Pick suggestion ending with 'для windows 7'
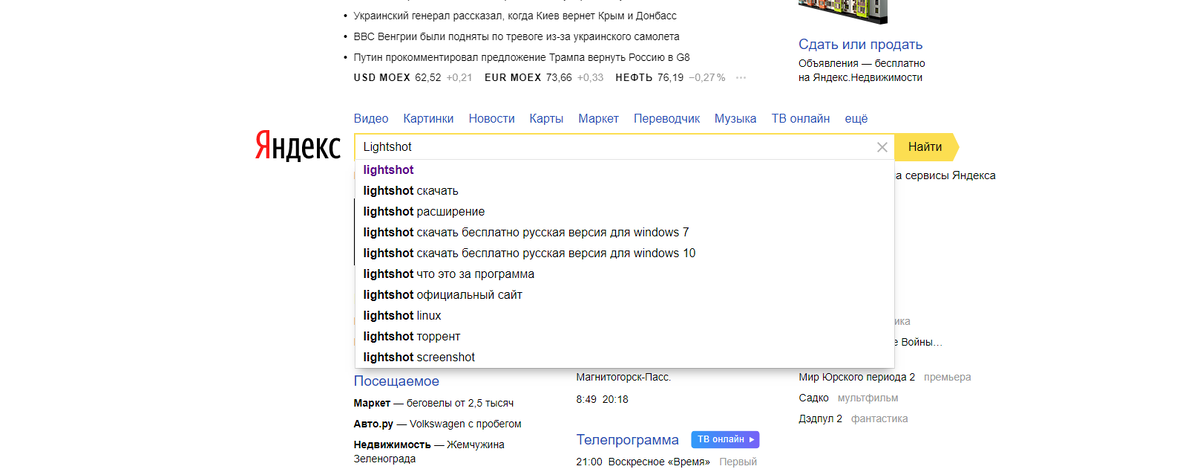 pyautogui.click(x=624, y=232)
